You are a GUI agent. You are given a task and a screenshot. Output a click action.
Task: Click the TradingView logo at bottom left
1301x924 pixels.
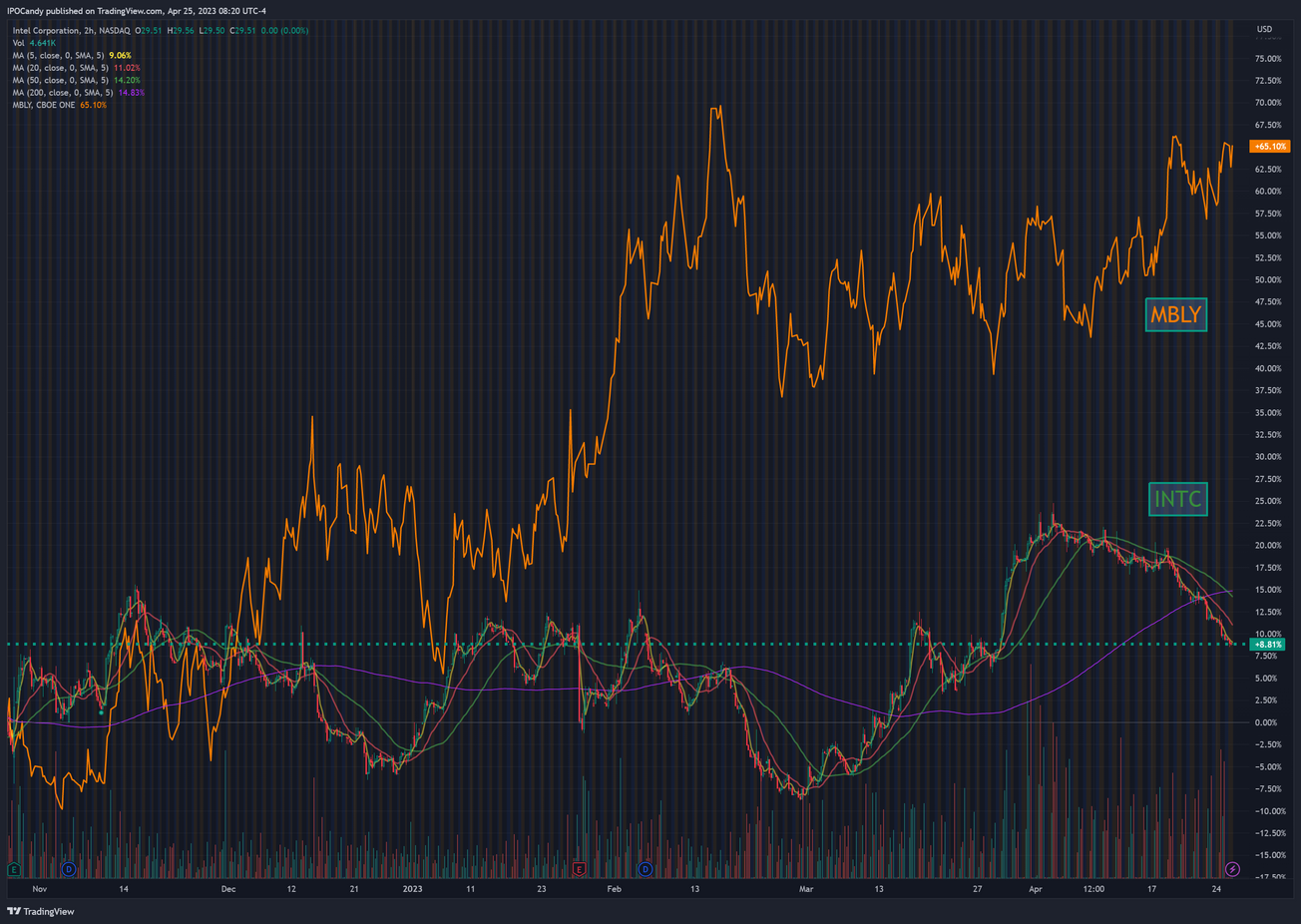point(41,911)
